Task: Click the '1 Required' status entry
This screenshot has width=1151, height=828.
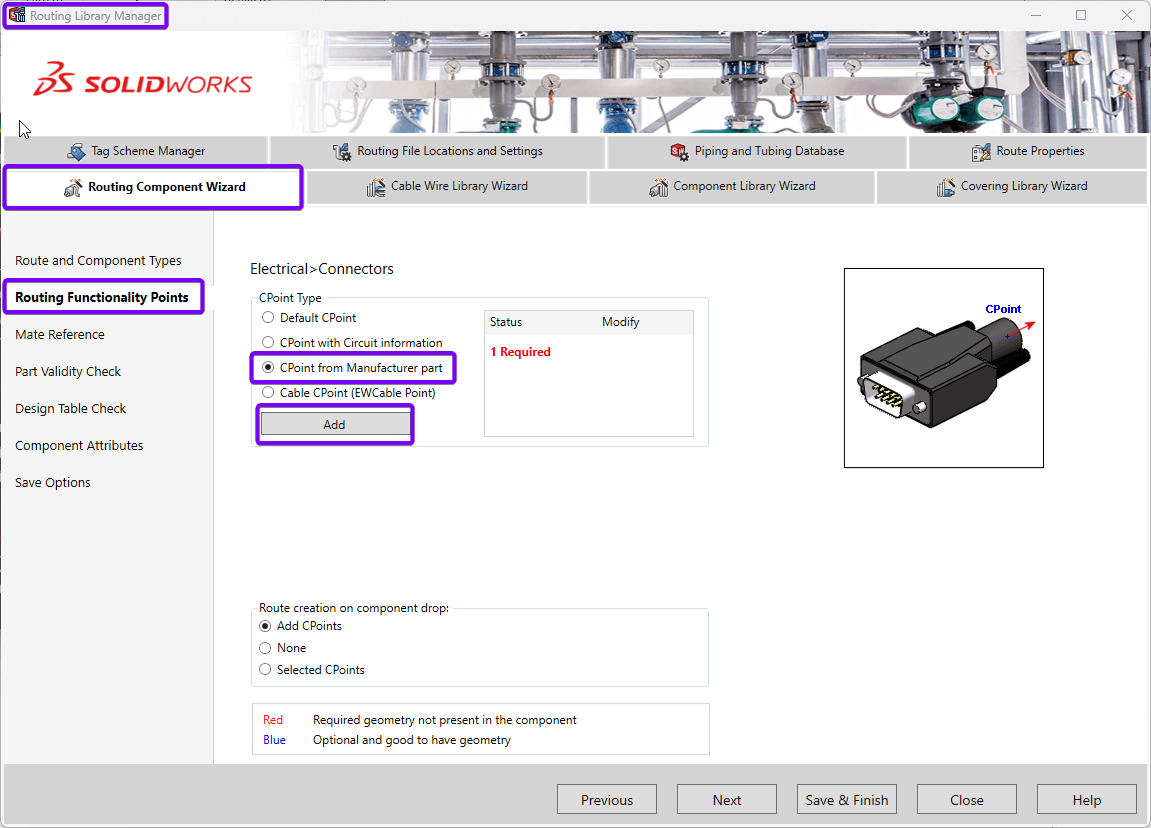Action: pyautogui.click(x=520, y=352)
